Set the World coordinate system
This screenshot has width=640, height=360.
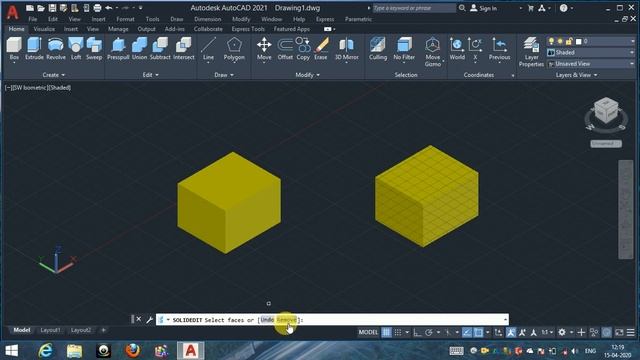click(x=457, y=49)
